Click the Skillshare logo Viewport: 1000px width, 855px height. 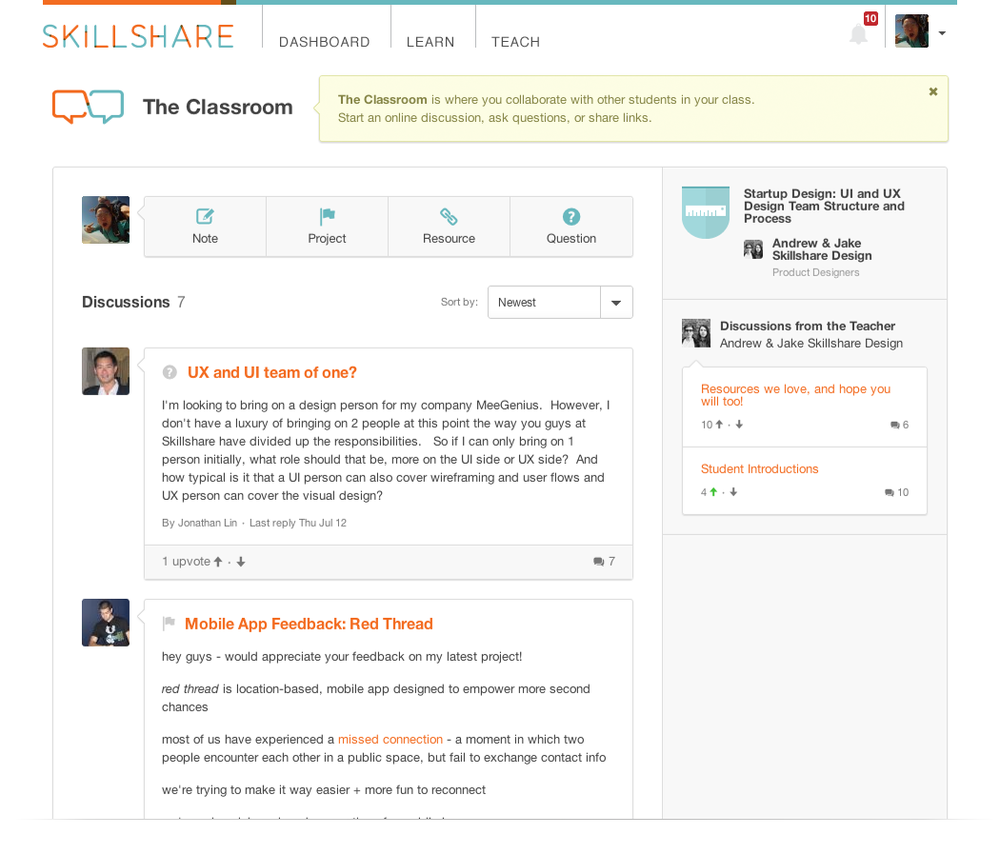pyautogui.click(x=138, y=36)
